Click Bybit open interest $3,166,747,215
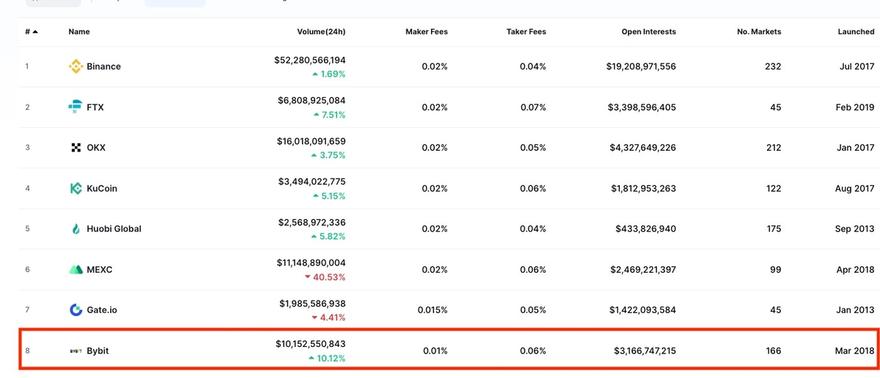880x378 pixels. click(x=645, y=351)
